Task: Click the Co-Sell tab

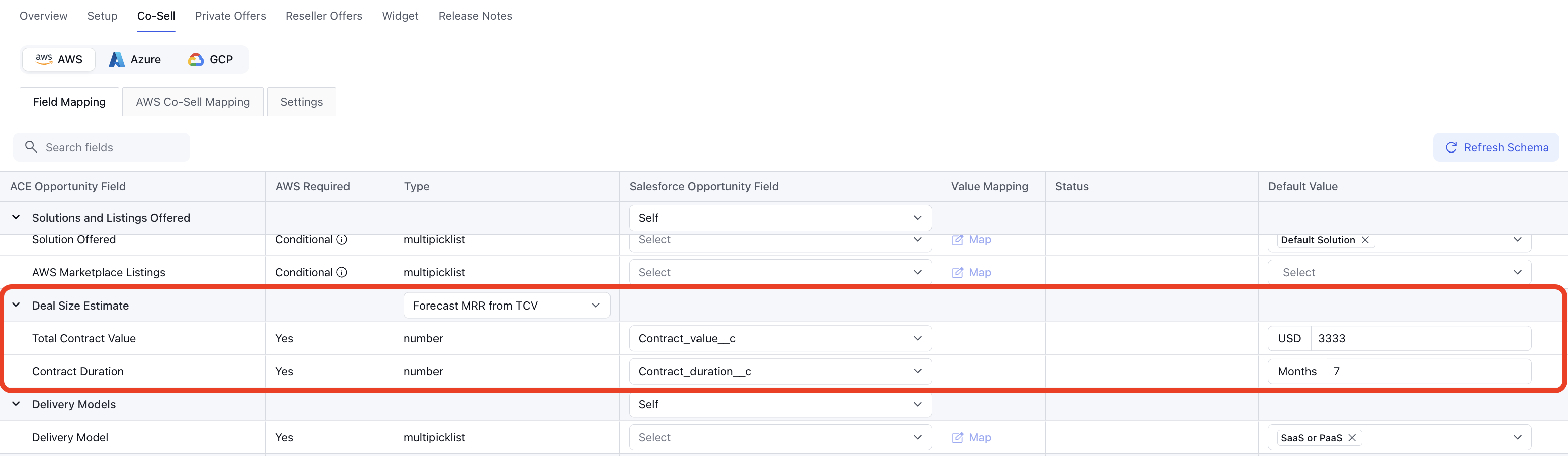Action: [156, 16]
